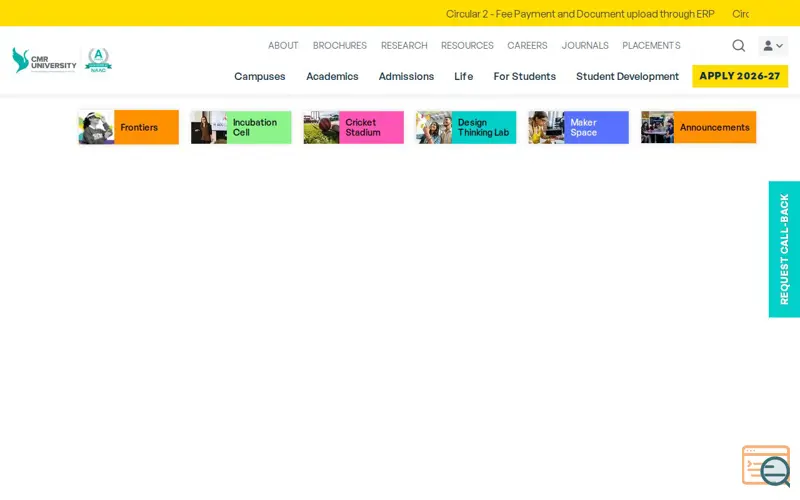Open the user account dropdown

coord(773,46)
